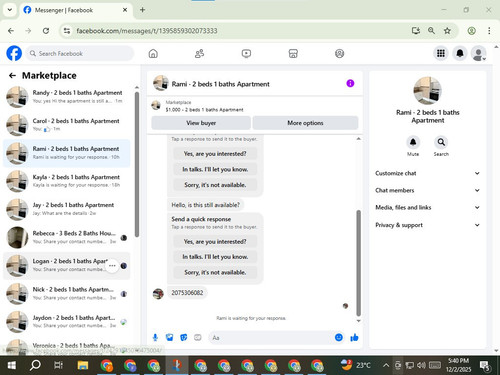
Task: Mute the Rami conversation
Action: [413, 143]
